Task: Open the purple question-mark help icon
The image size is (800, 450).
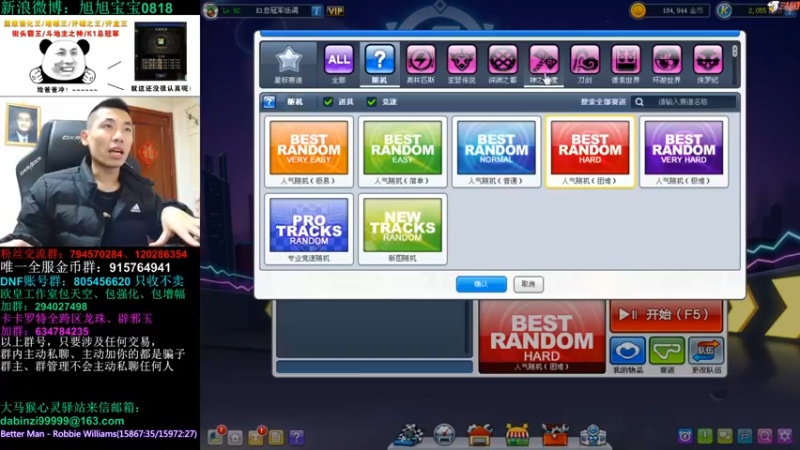Action: [296, 437]
